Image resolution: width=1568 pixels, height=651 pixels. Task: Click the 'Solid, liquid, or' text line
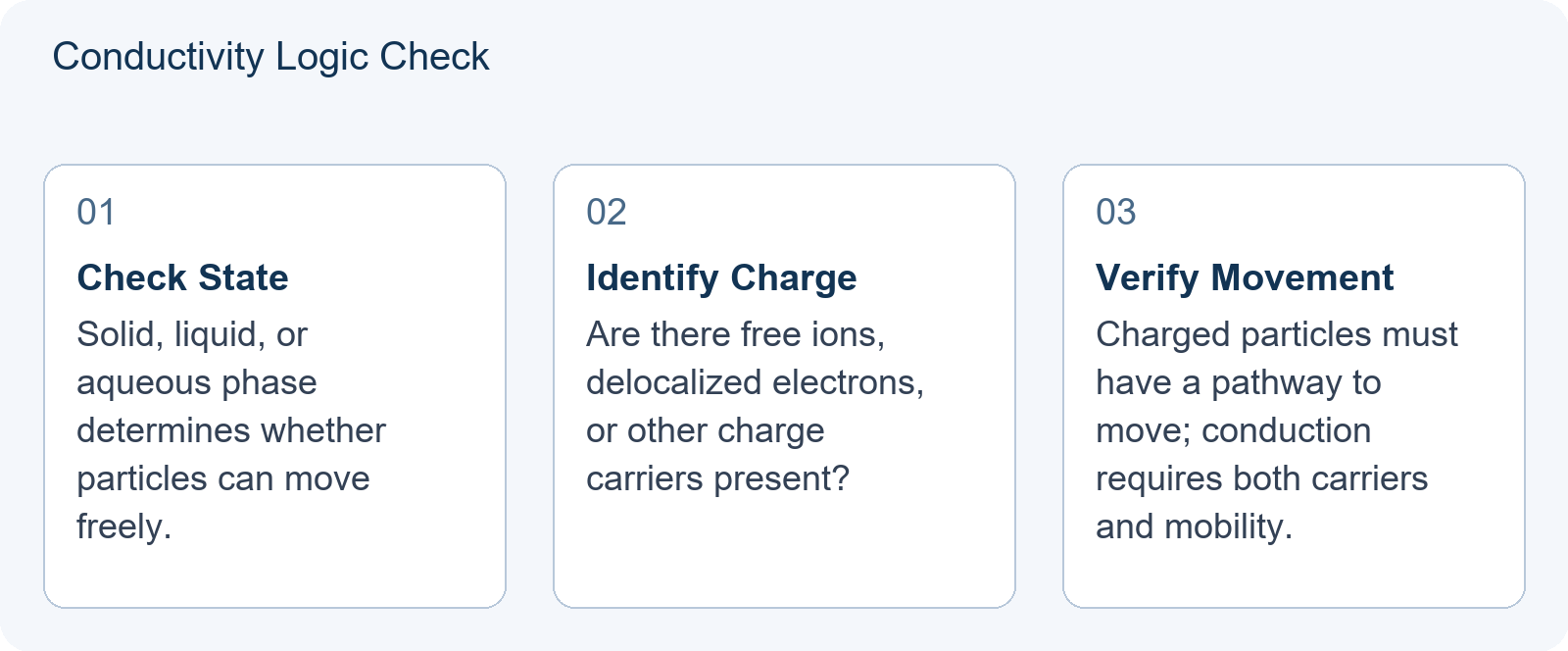(192, 334)
